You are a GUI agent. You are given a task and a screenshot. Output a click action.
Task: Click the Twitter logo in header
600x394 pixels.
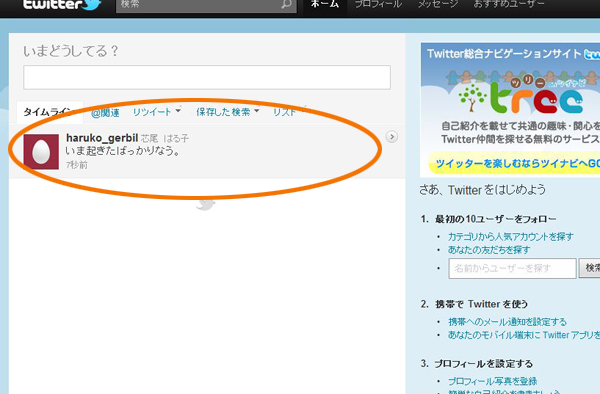62,4
